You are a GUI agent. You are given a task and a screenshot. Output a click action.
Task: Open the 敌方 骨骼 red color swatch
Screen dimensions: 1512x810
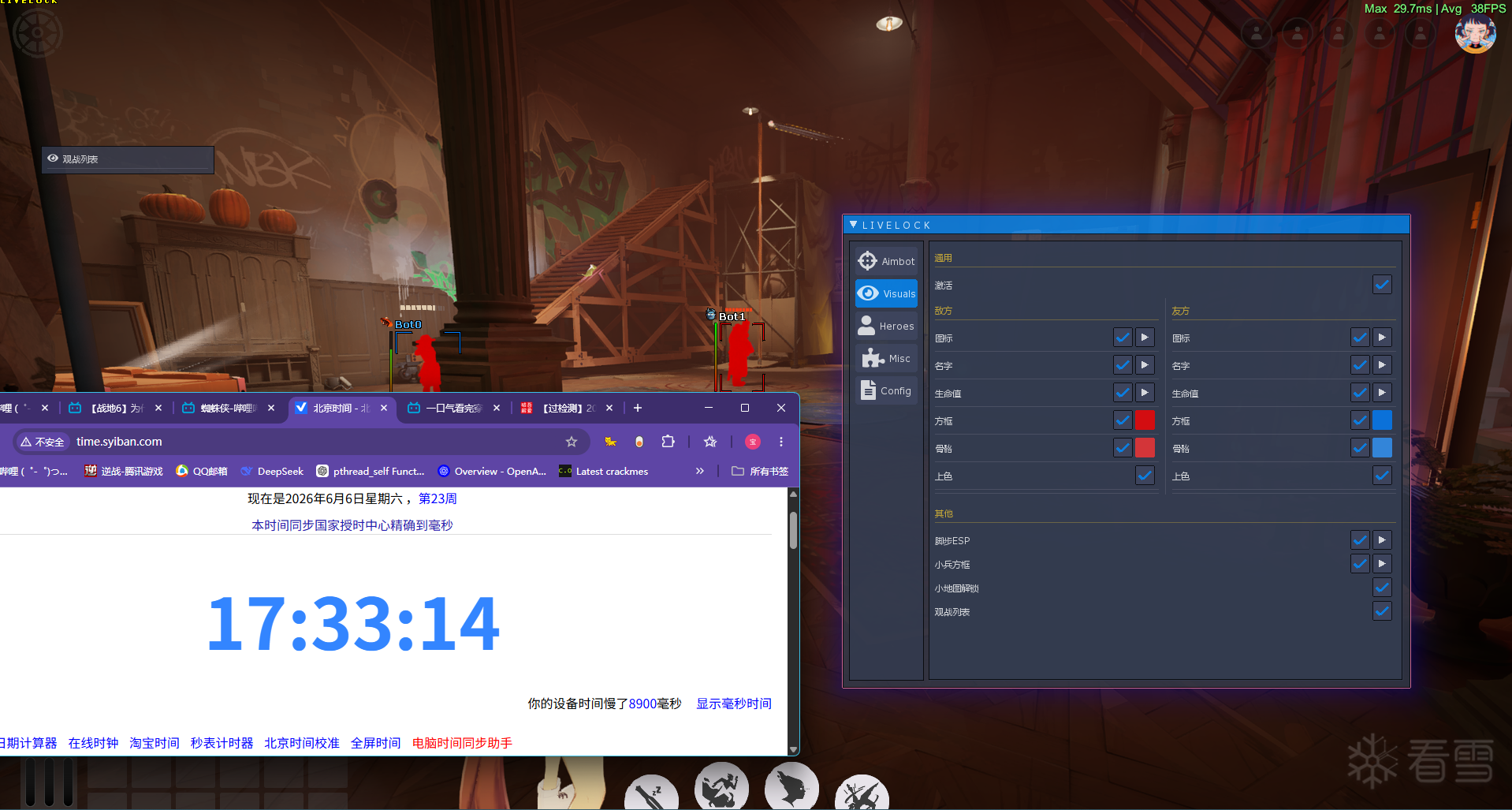pyautogui.click(x=1145, y=448)
